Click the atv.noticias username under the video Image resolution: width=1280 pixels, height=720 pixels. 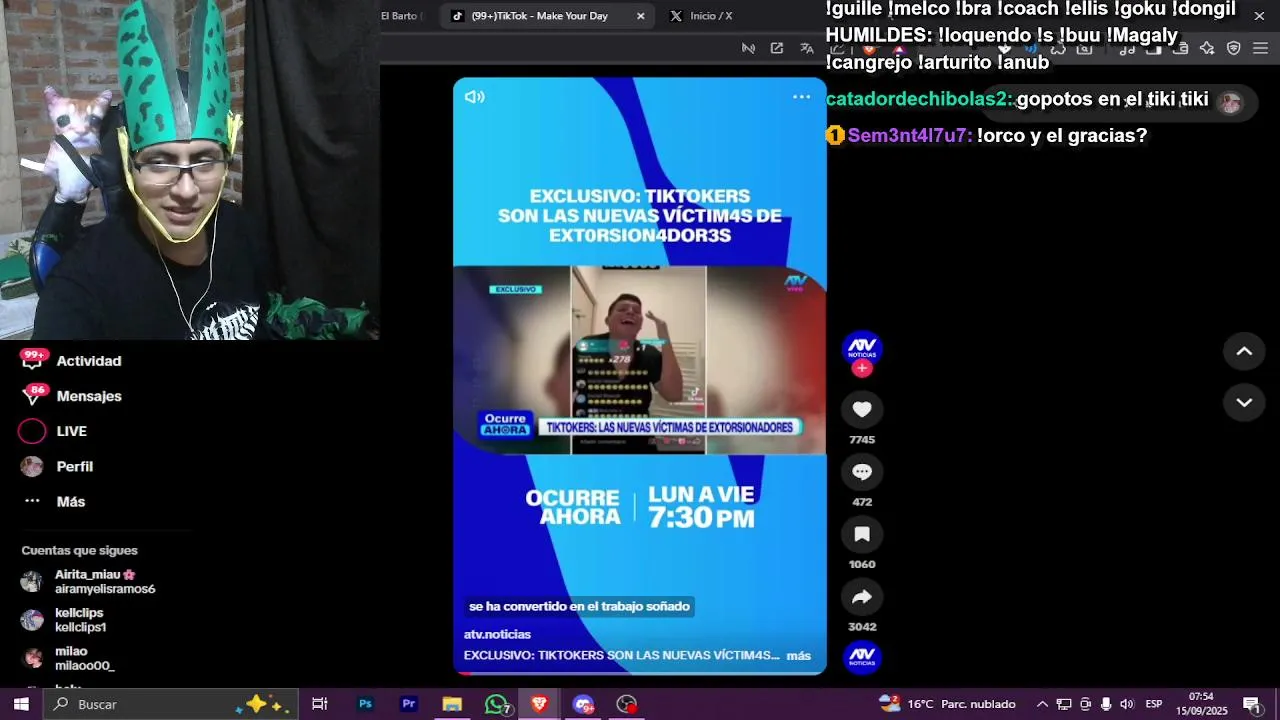[x=497, y=634]
